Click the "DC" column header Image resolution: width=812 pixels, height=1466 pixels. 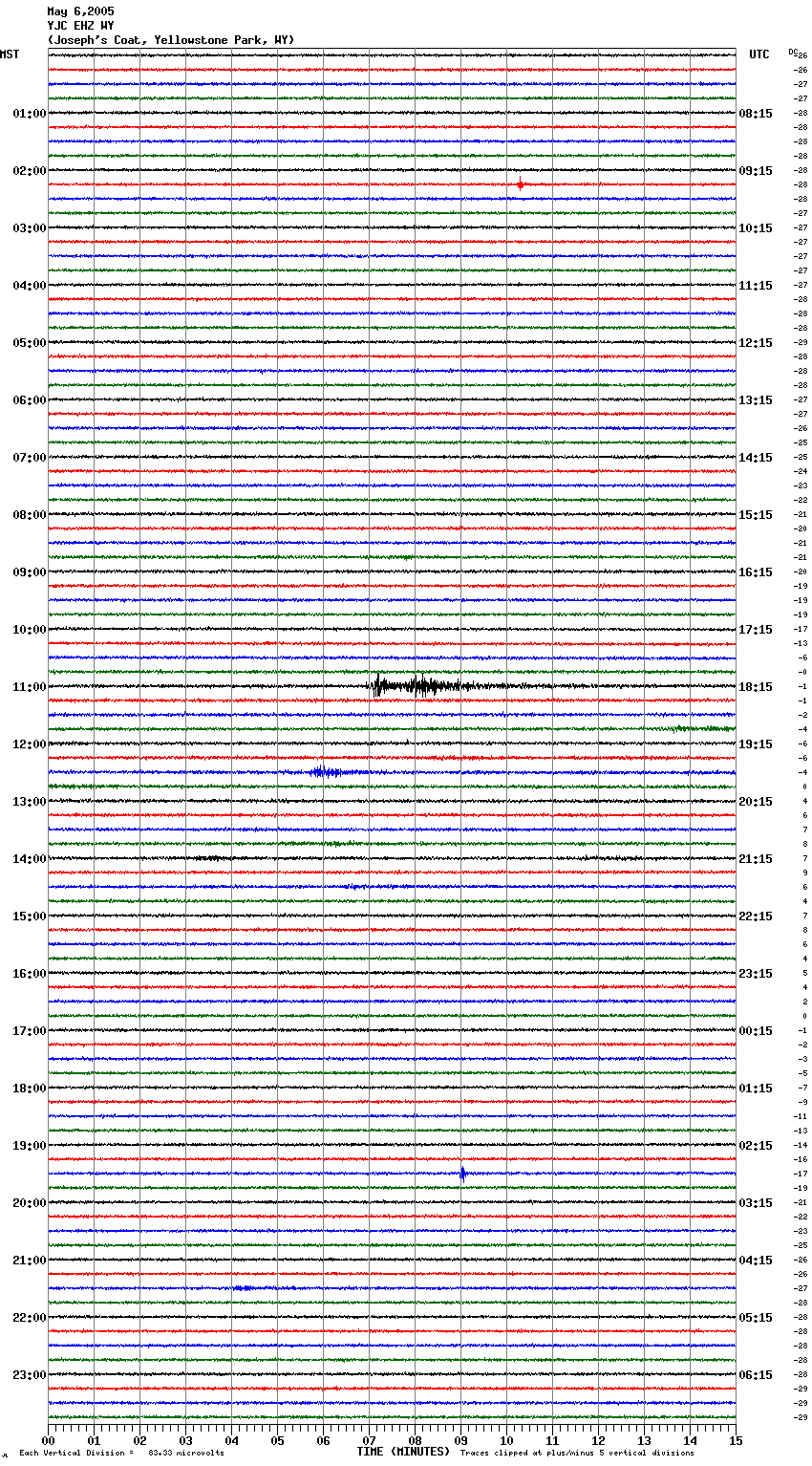pyautogui.click(x=793, y=52)
